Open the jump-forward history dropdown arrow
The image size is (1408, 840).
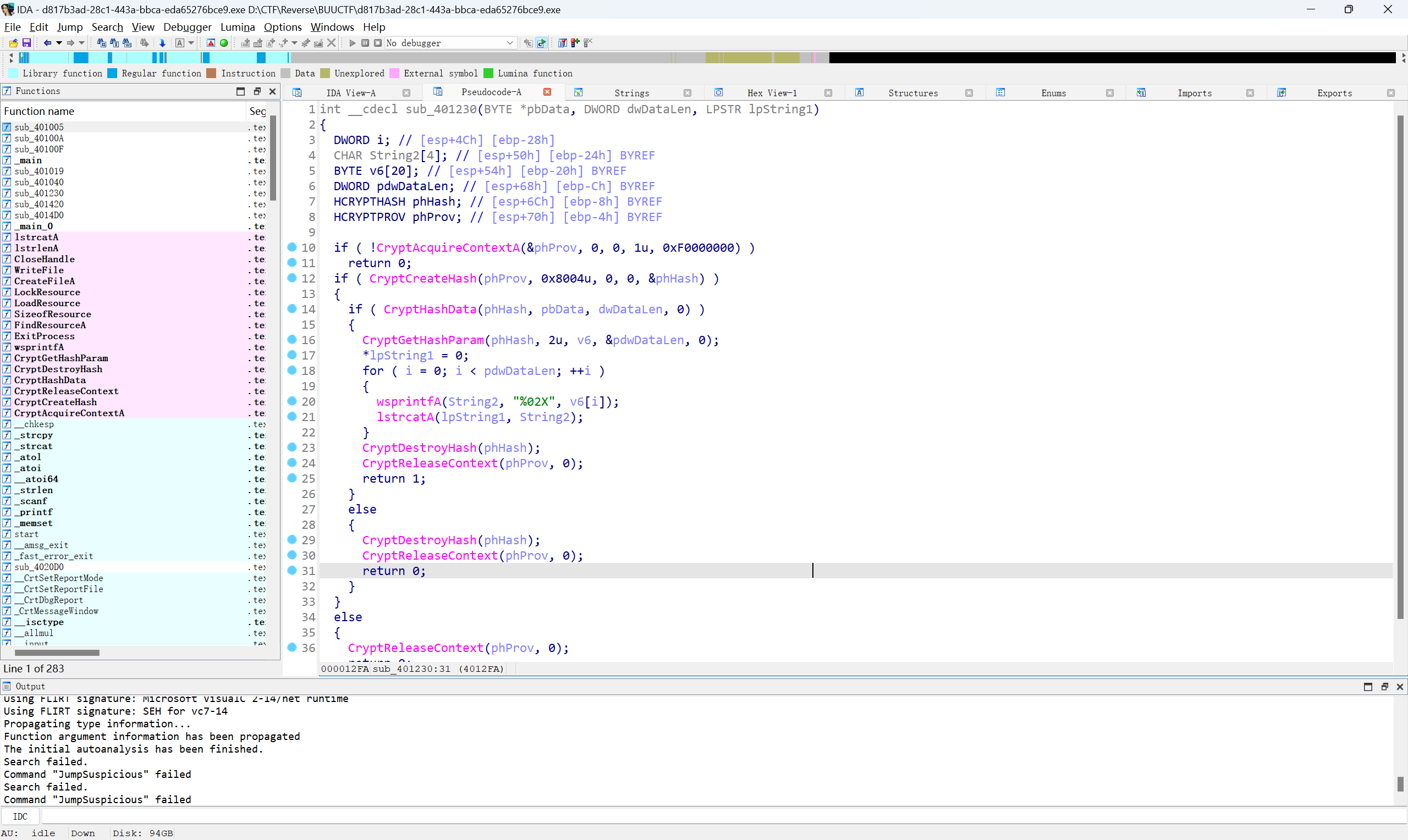tap(81, 43)
